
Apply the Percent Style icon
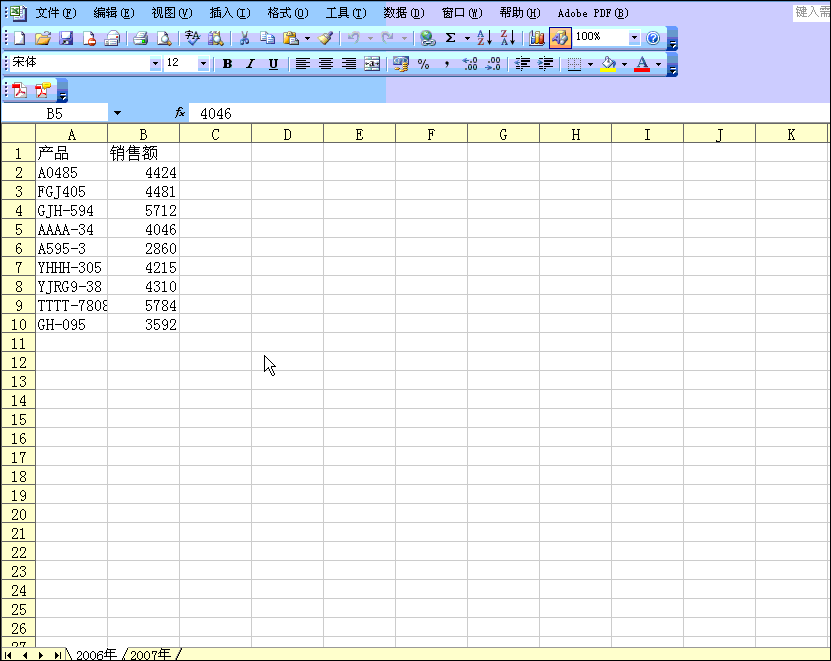point(422,65)
